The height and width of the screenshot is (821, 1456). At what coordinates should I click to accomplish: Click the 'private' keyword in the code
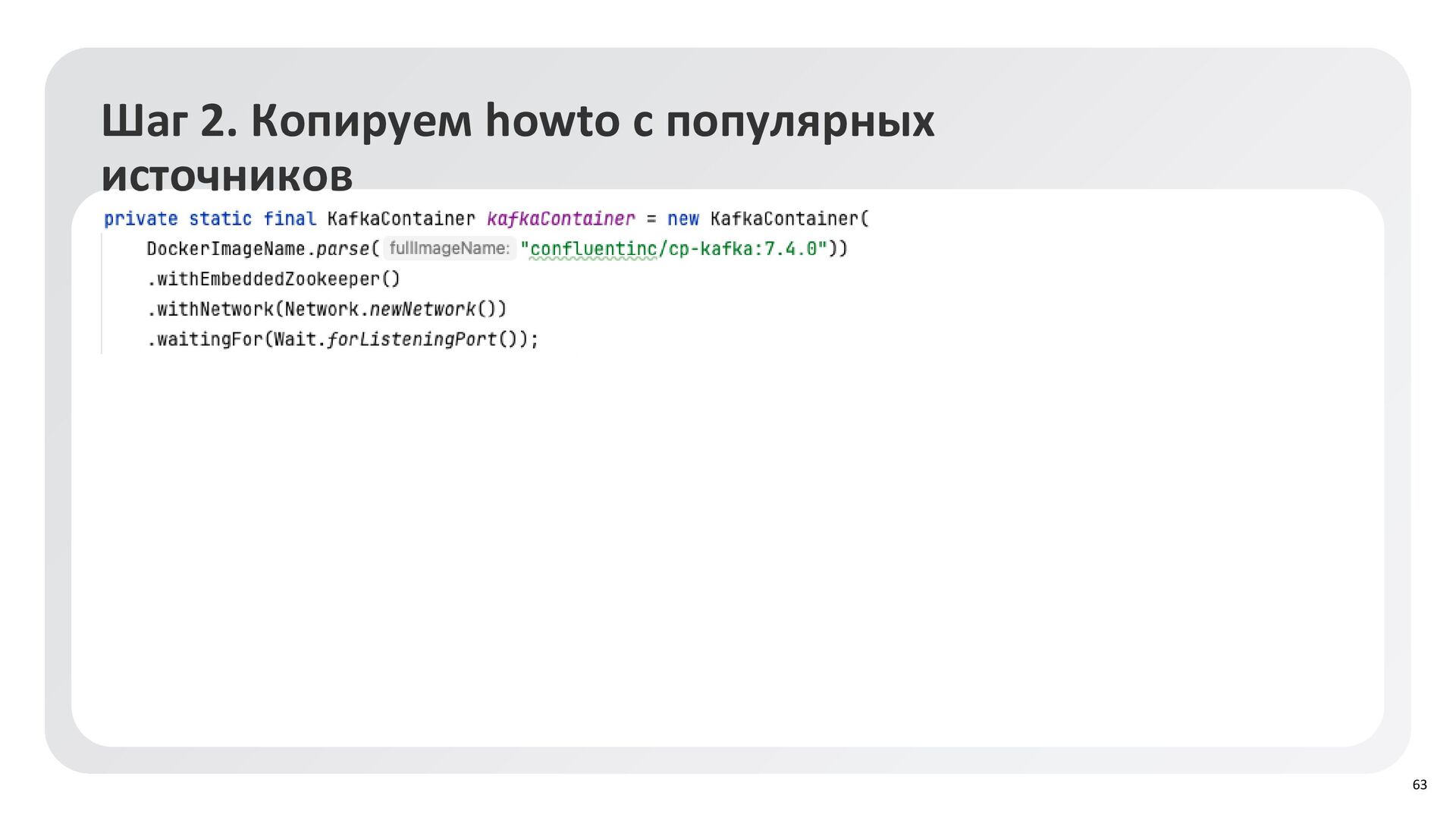[141, 219]
